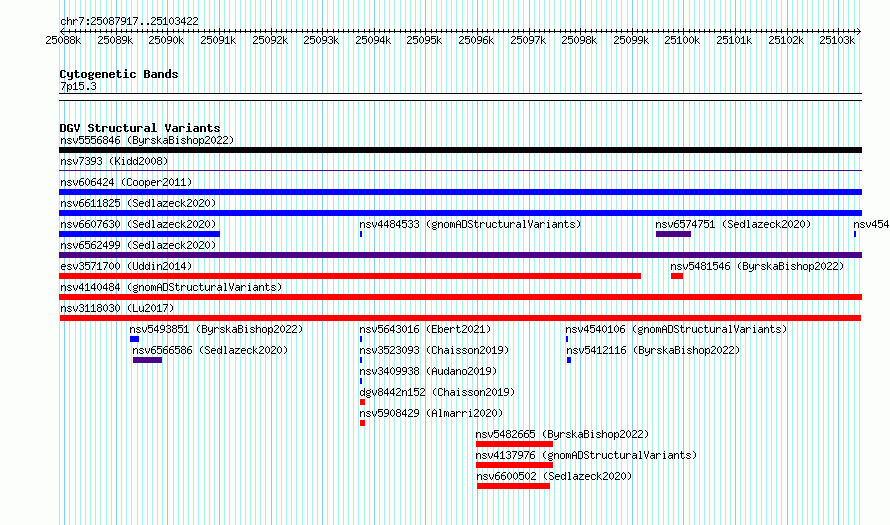Open the esv3571700 (Uddin2014) label
The image size is (890, 525).
click(126, 266)
